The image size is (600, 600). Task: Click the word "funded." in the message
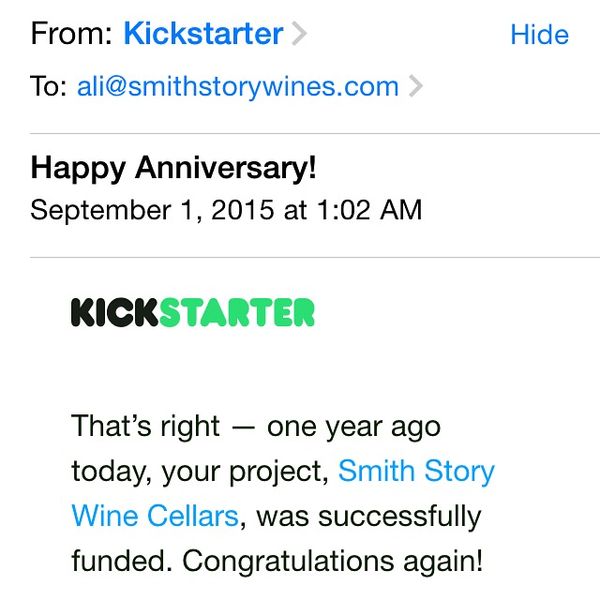click(x=122, y=560)
